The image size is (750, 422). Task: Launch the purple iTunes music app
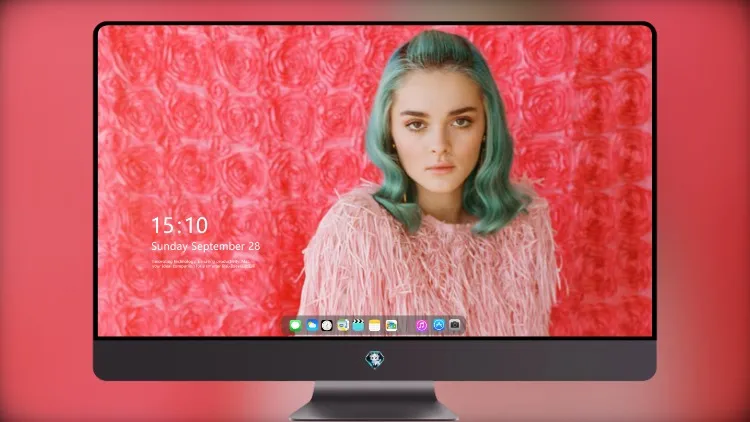421,326
